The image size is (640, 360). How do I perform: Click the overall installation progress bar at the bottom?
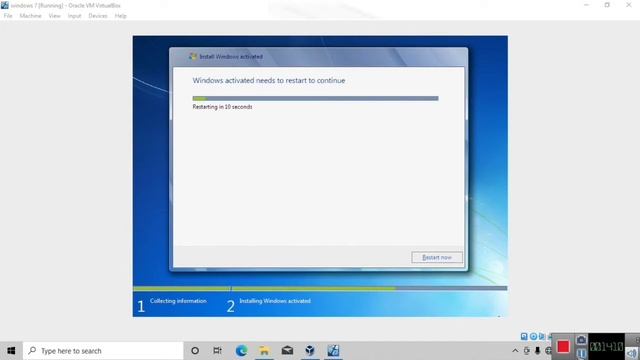pos(320,288)
